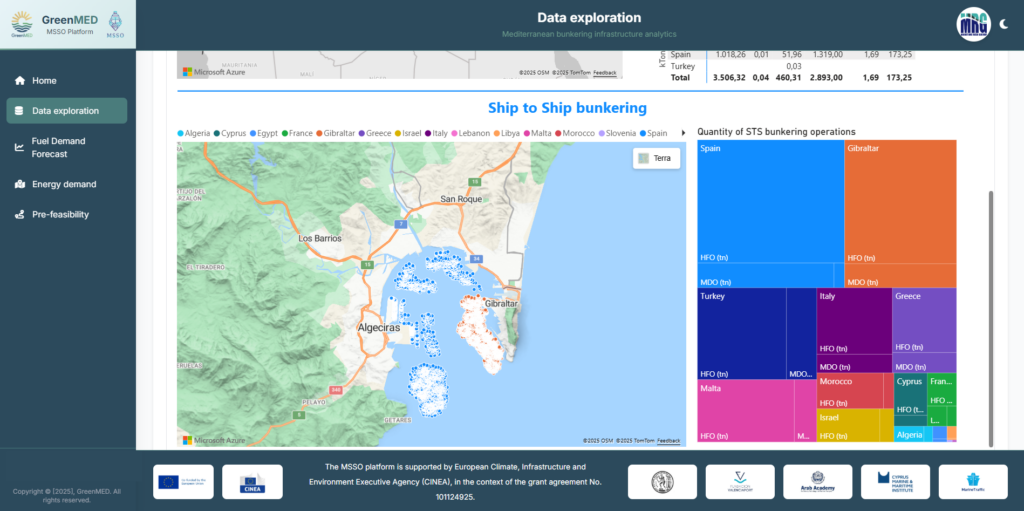Click the CINEA logo in the footer
The height and width of the screenshot is (511, 1024).
coord(252,482)
